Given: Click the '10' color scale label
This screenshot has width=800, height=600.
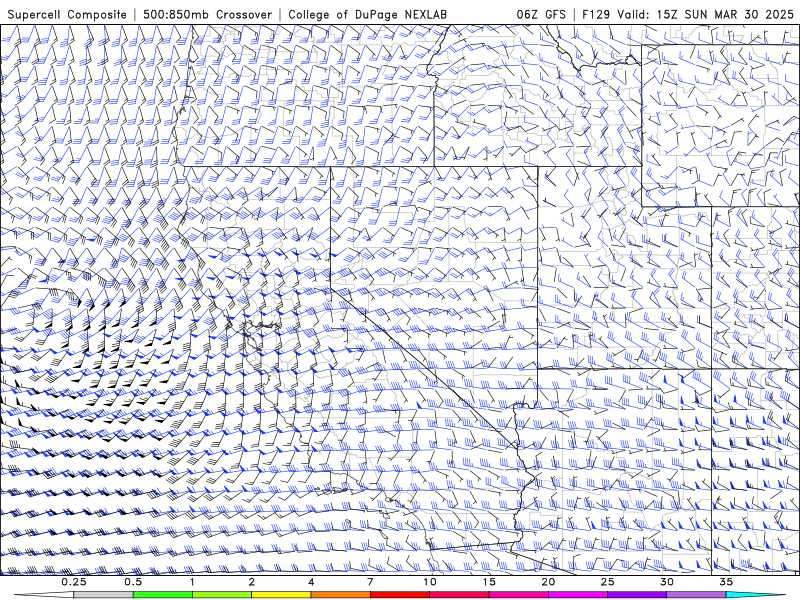Looking at the screenshot, I should coord(430,582).
